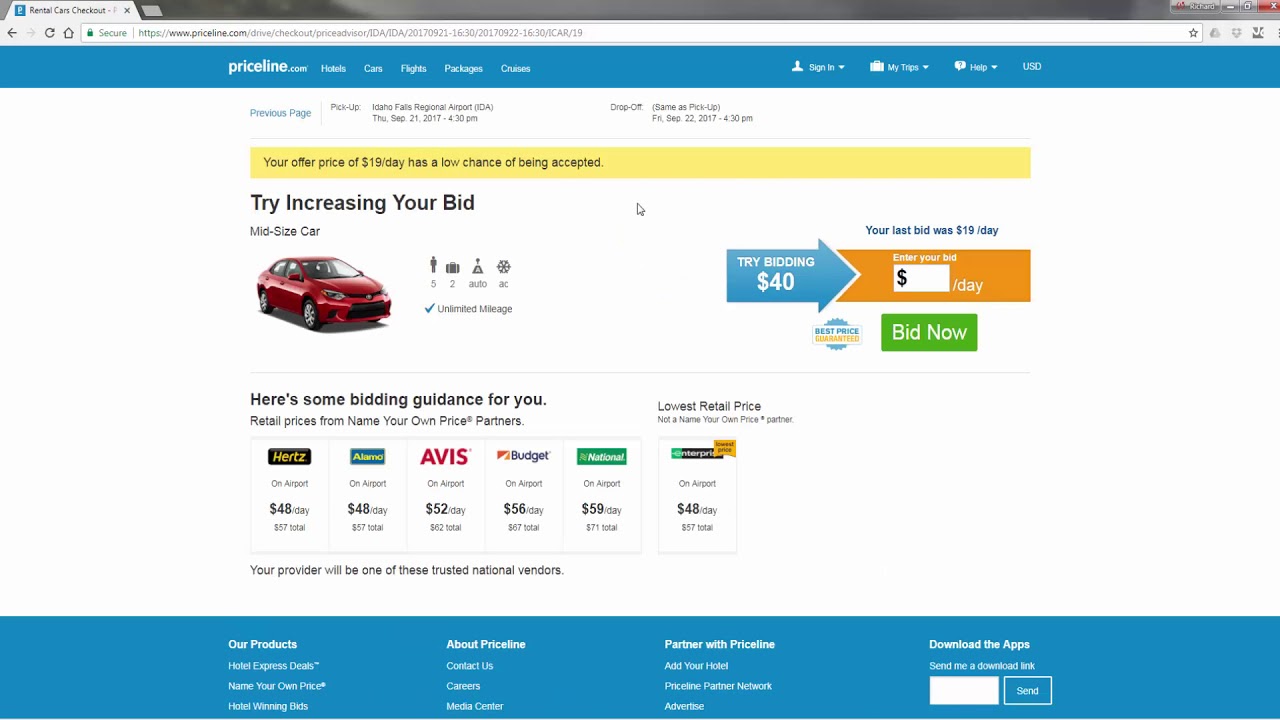Click the Budget $56/day price

(523, 509)
